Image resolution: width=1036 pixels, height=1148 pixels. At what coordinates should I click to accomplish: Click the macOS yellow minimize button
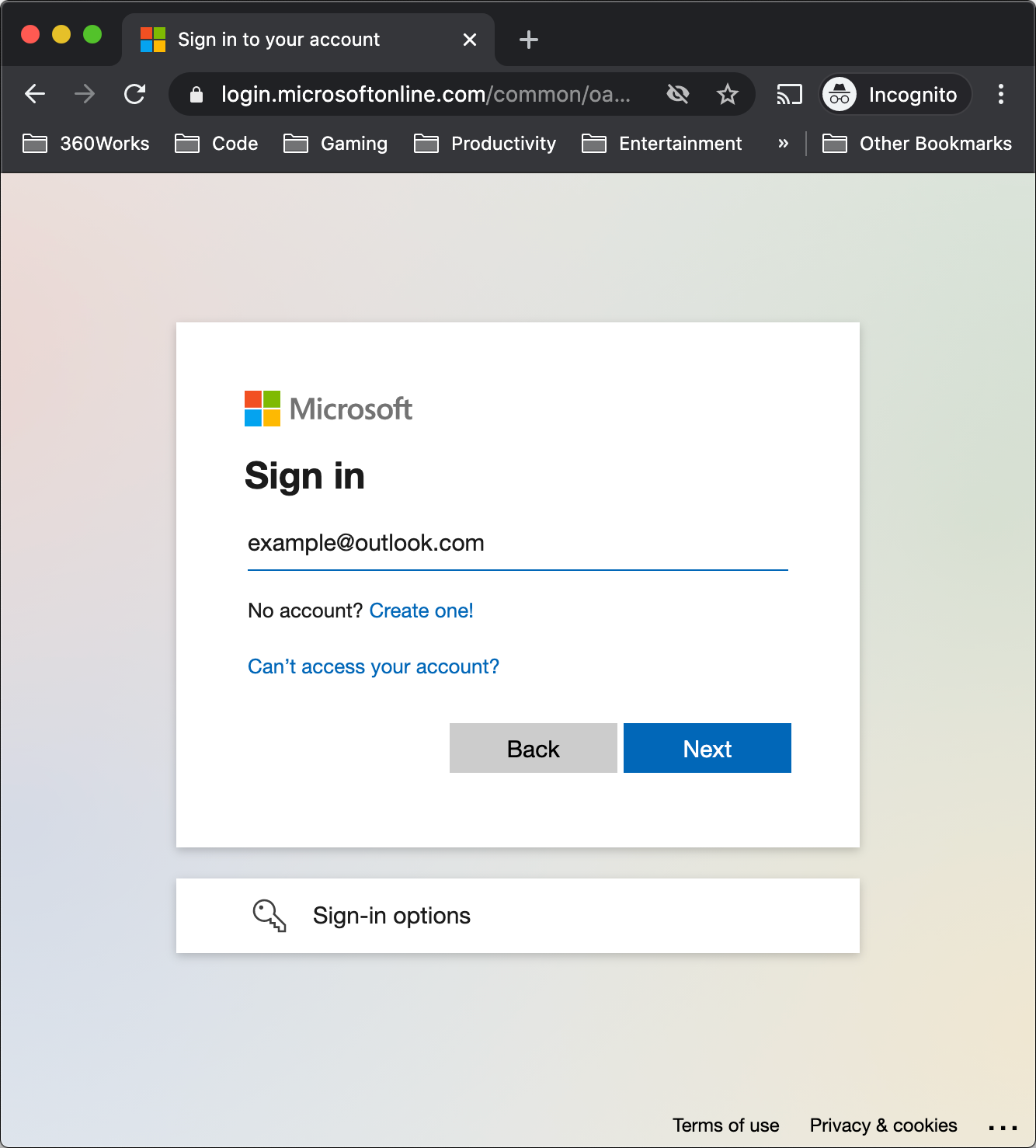click(61, 34)
